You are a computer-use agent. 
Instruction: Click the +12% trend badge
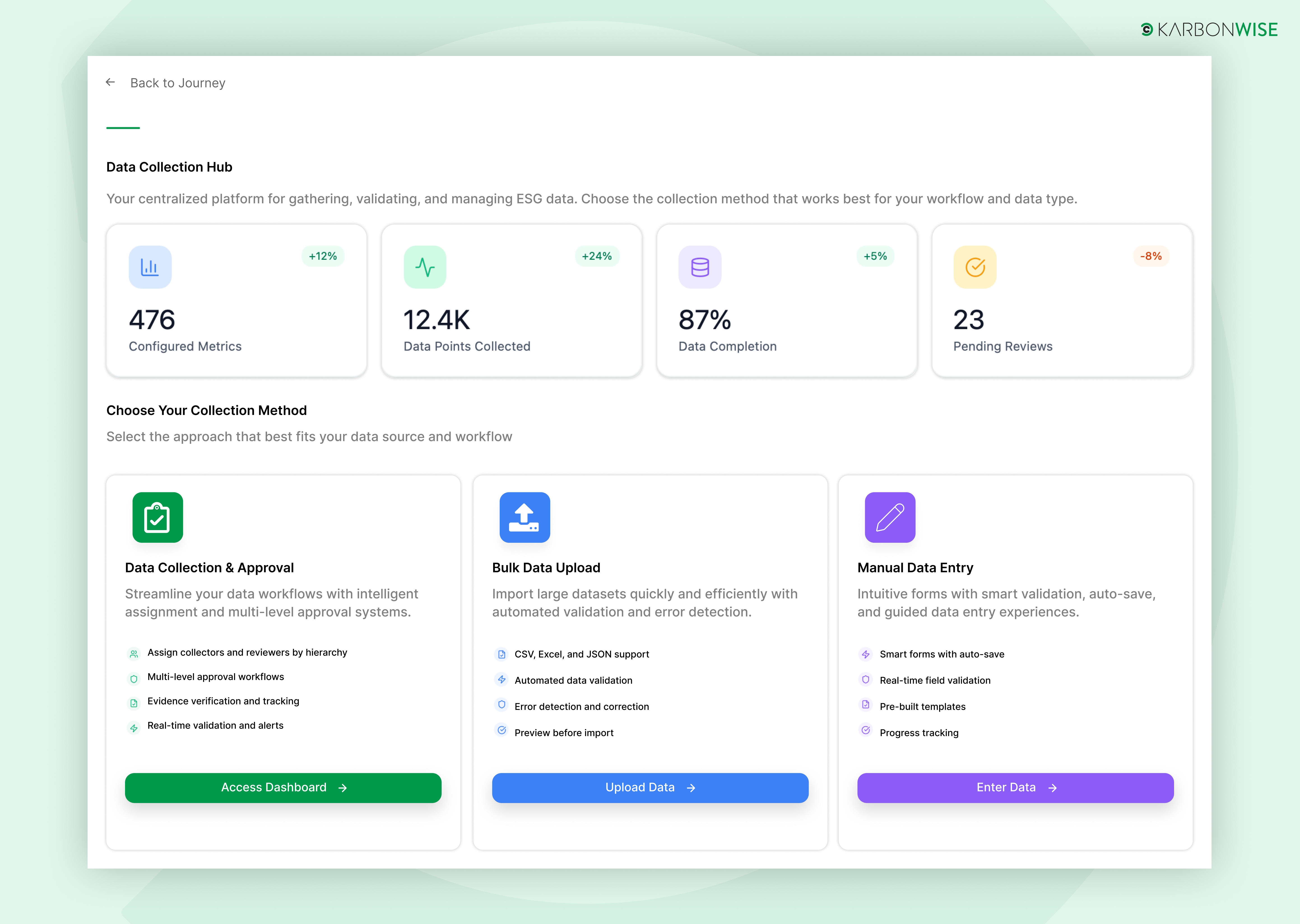click(x=323, y=256)
